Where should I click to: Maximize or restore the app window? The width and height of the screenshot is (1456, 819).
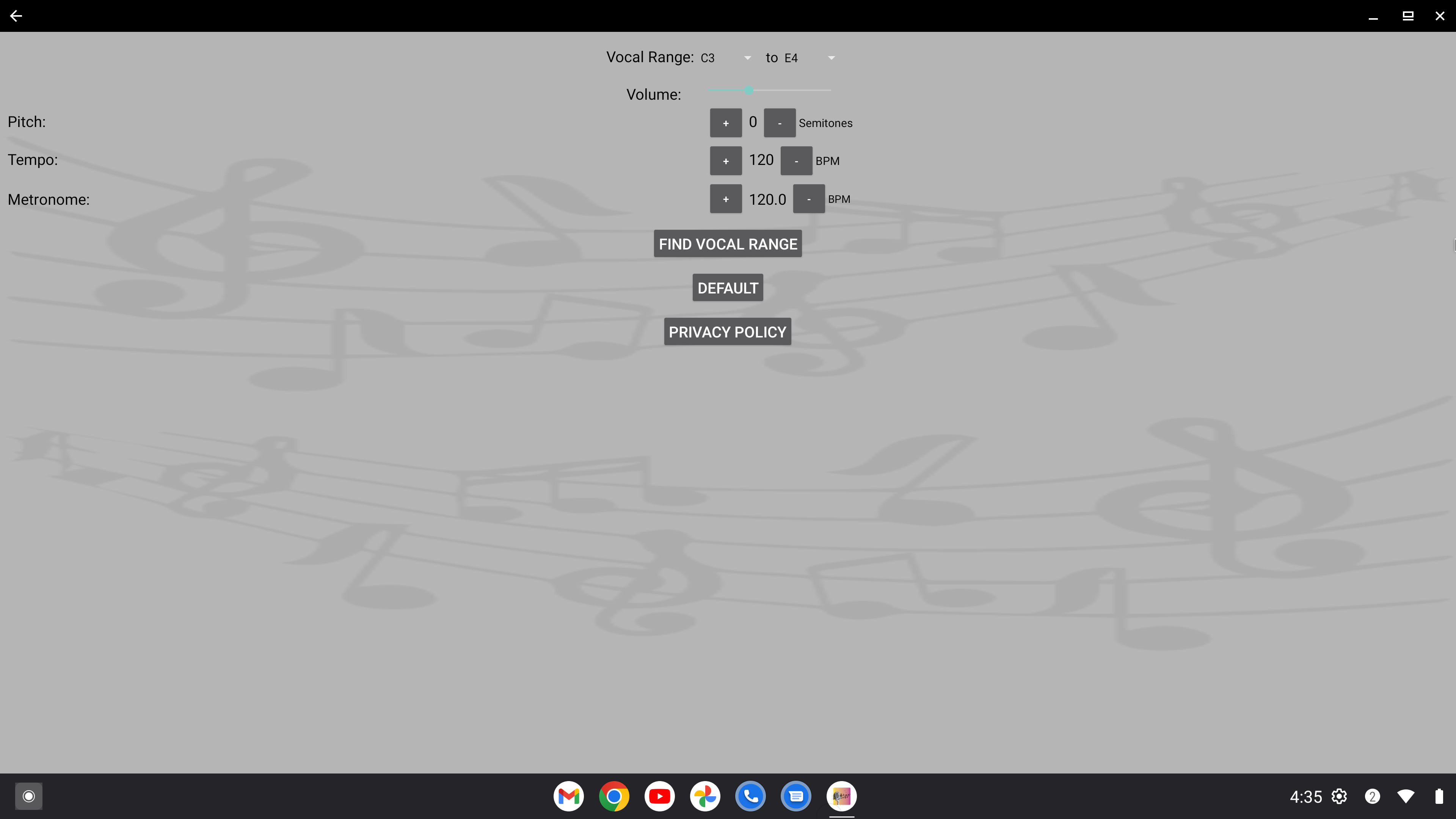click(x=1408, y=16)
